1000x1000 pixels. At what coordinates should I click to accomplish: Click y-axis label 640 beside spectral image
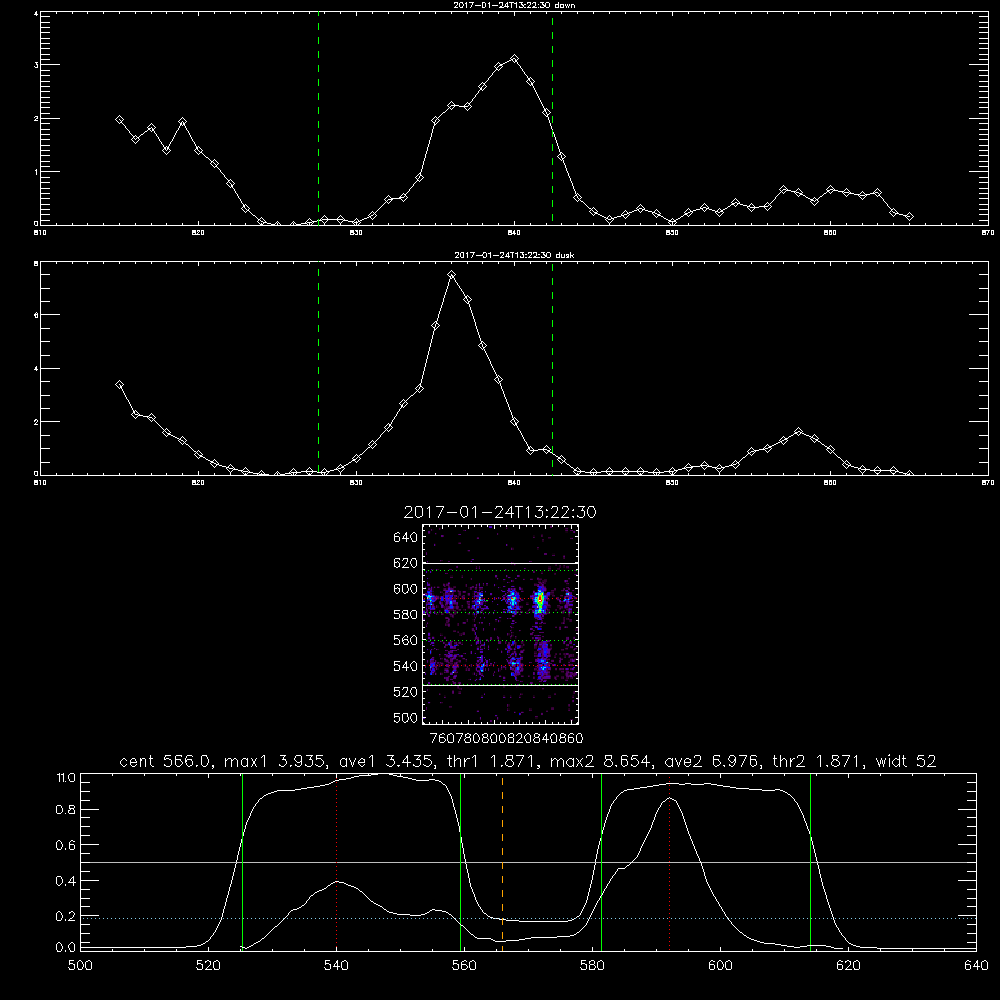click(406, 537)
